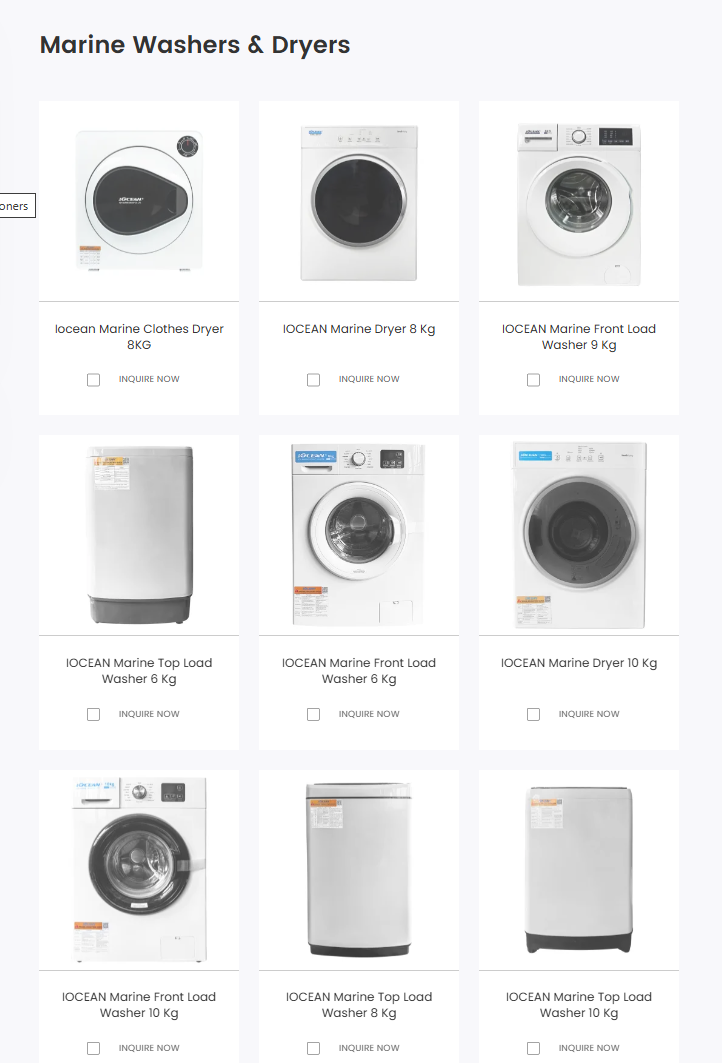Click the Marine Dryer 10 Kg product image

(x=579, y=536)
